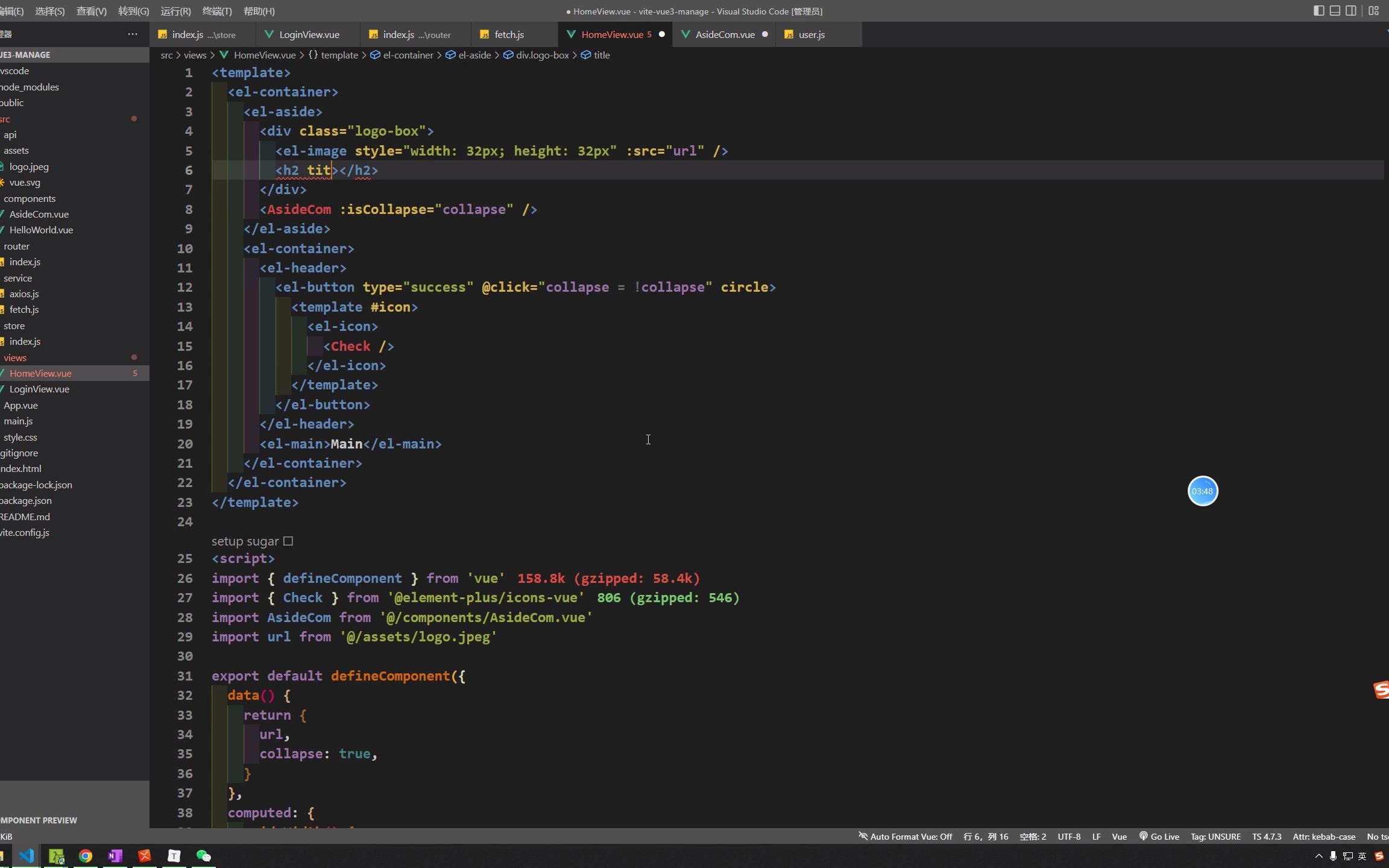Viewport: 1389px width, 868px height.
Task: Show hidden system tray icons
Action: pyautogui.click(x=1318, y=856)
